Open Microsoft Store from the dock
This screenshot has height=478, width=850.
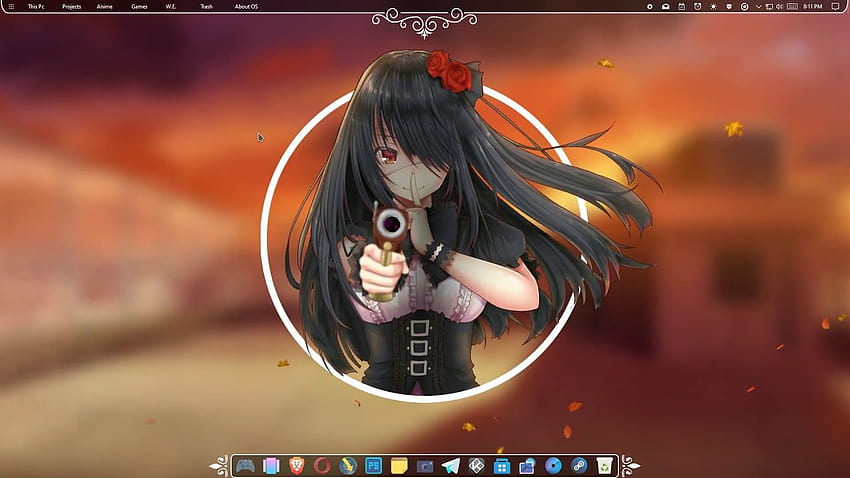point(502,466)
